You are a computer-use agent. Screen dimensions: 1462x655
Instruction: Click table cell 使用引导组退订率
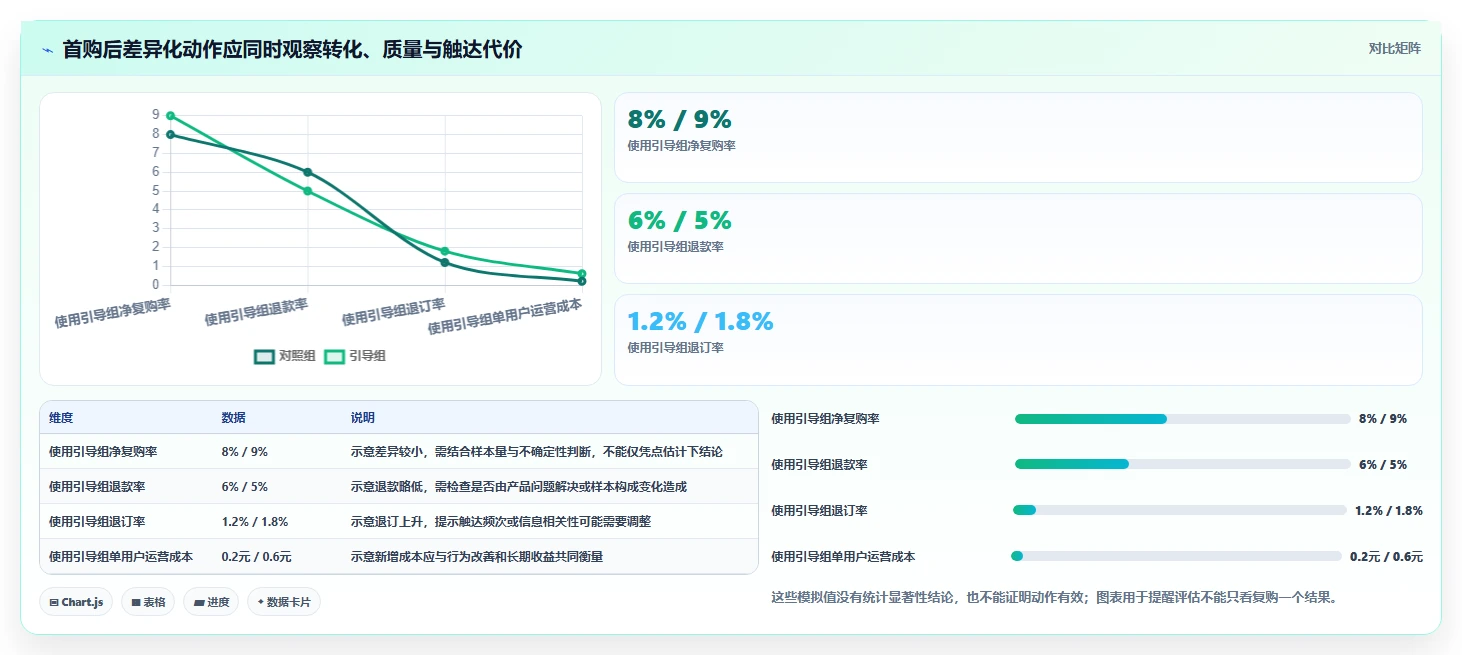(x=97, y=522)
